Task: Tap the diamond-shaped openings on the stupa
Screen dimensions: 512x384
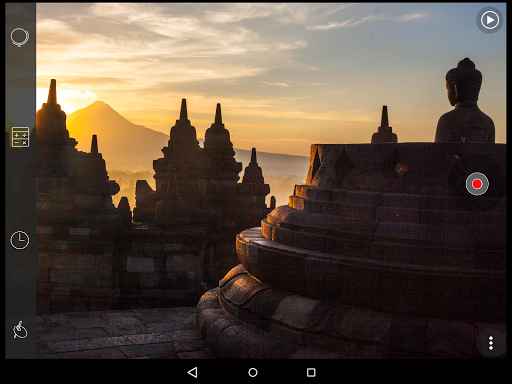Action: [x=368, y=163]
